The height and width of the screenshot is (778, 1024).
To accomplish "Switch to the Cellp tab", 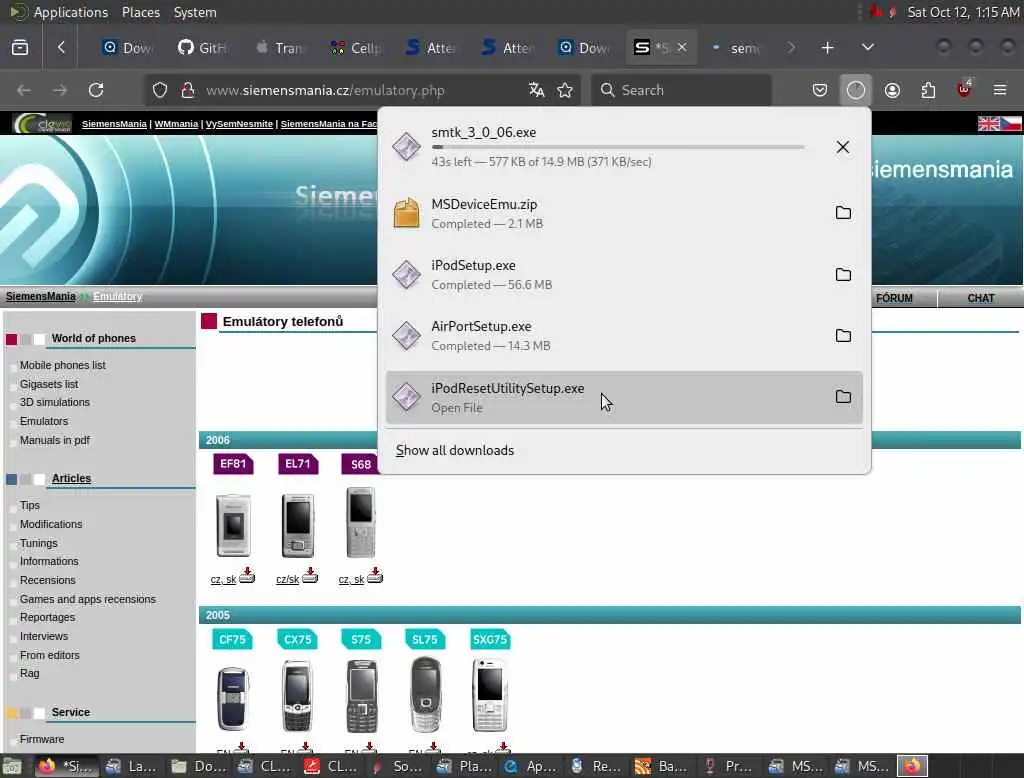I will coord(356,48).
